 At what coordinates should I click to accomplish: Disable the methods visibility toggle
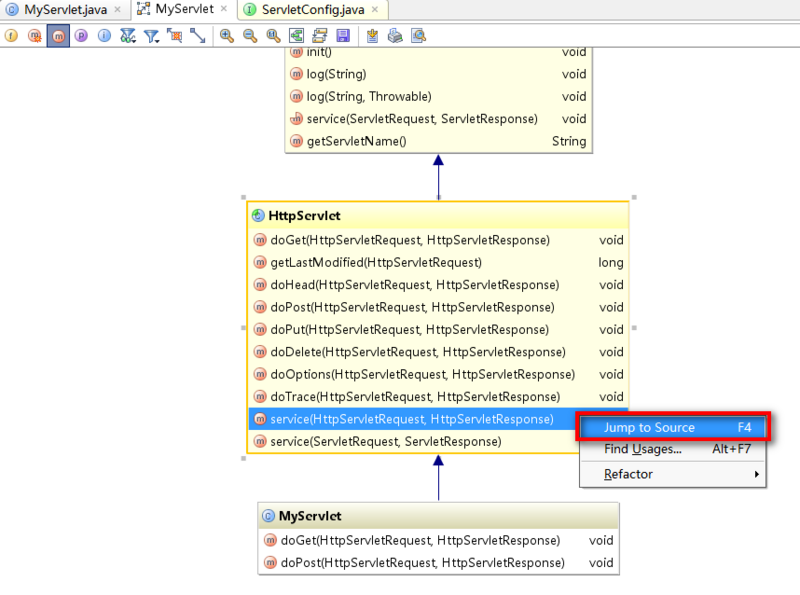[57, 36]
